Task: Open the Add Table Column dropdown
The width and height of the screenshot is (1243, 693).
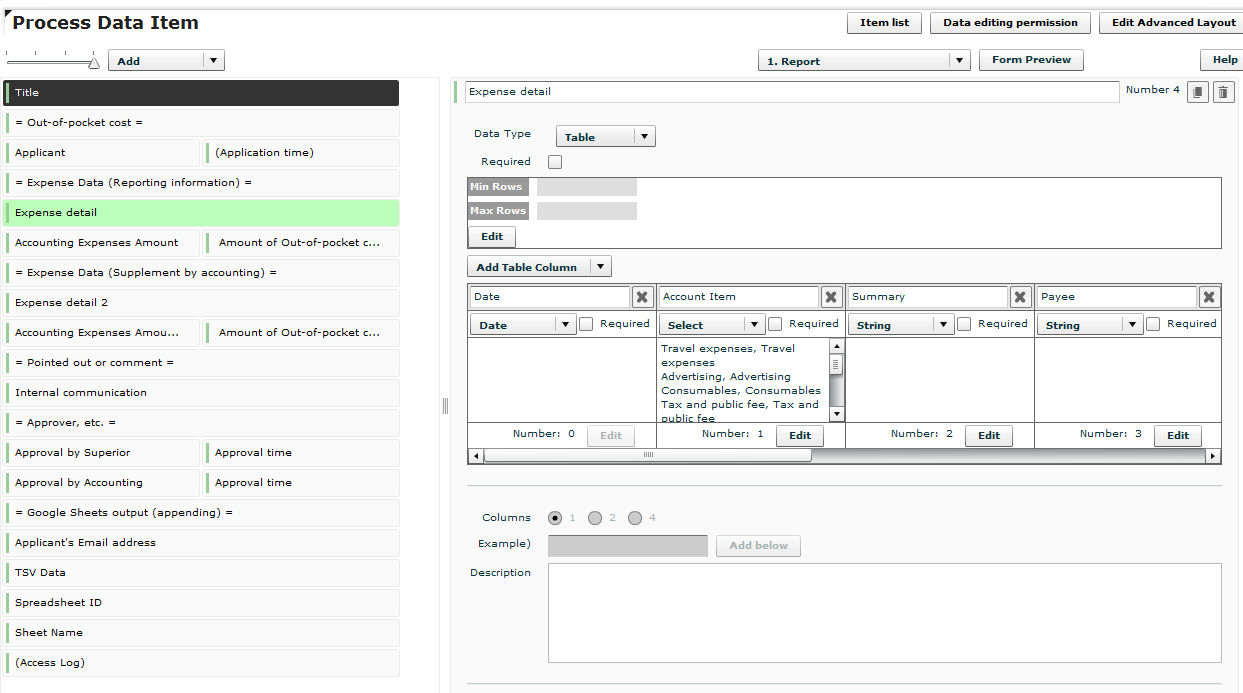Action: pos(539,266)
